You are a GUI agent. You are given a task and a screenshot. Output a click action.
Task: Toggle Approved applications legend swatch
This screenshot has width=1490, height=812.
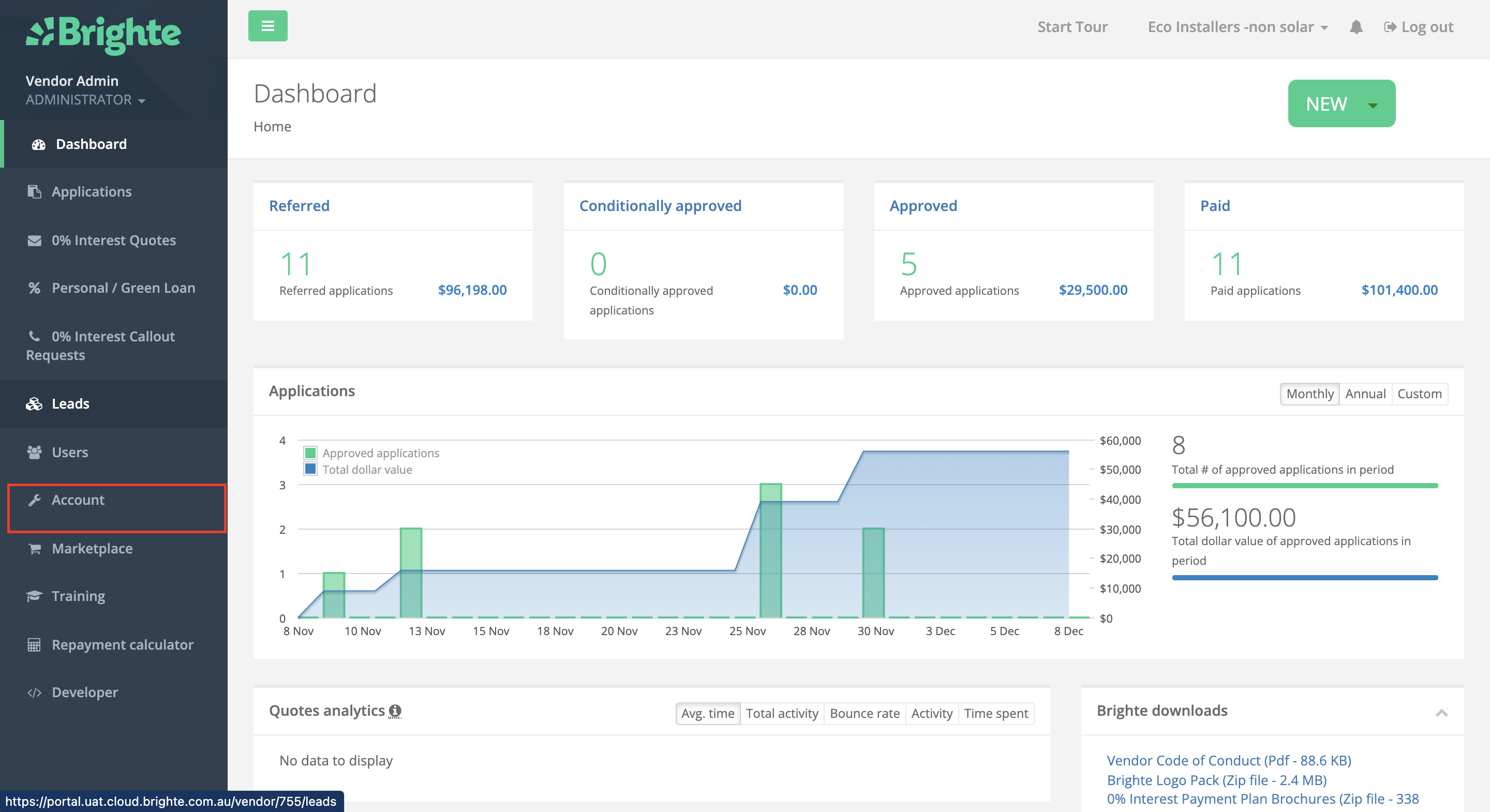(310, 453)
